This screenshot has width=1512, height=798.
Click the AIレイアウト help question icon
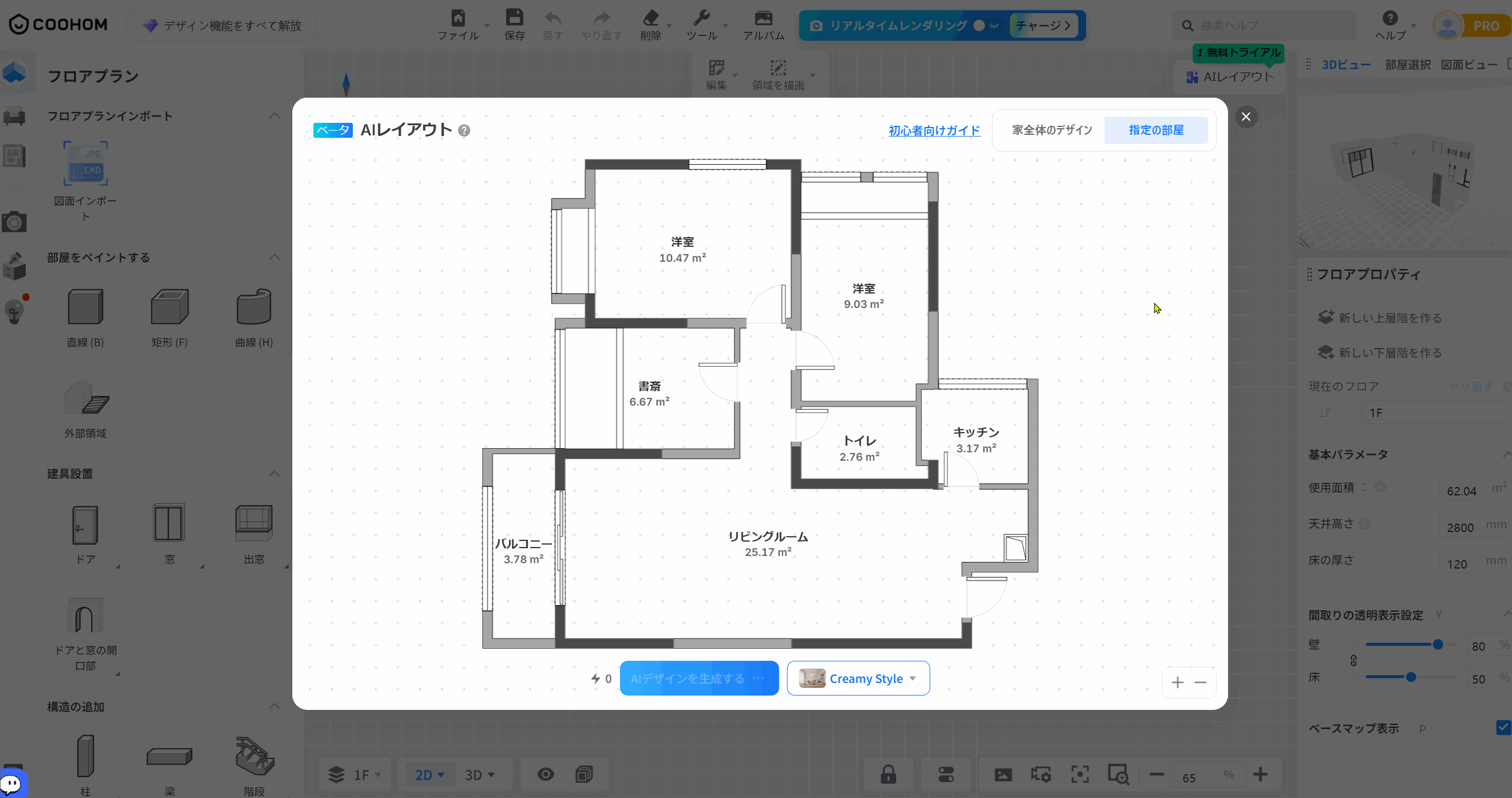point(464,130)
